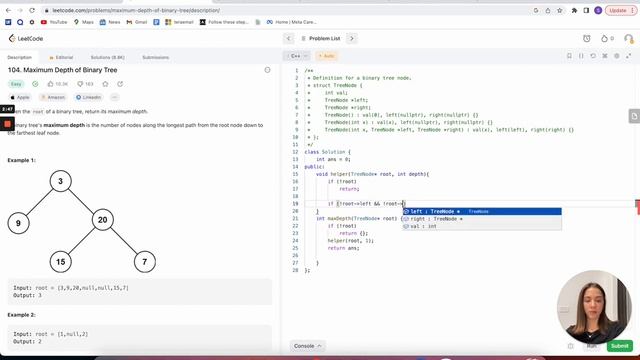Open the Submissions tab
Screen dimensions: 640x360
(156, 57)
